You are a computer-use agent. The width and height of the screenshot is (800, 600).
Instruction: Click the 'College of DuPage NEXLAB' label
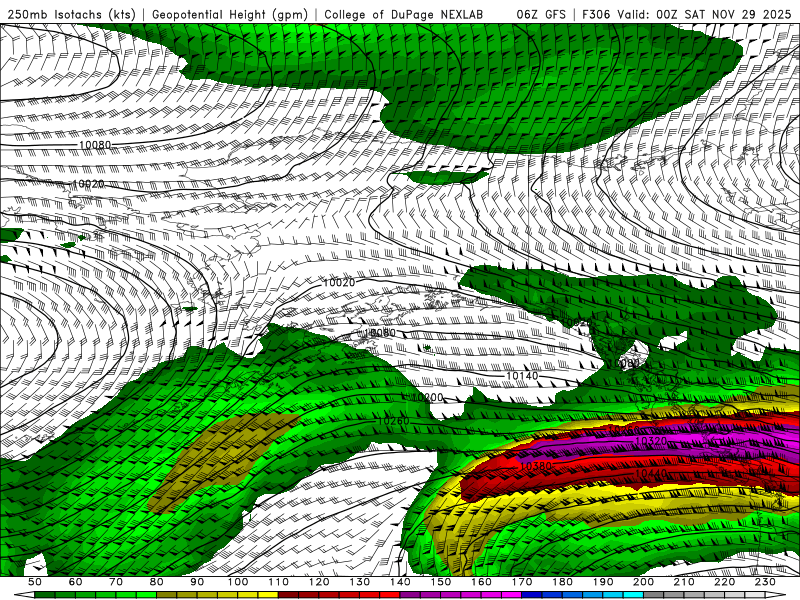(x=404, y=15)
